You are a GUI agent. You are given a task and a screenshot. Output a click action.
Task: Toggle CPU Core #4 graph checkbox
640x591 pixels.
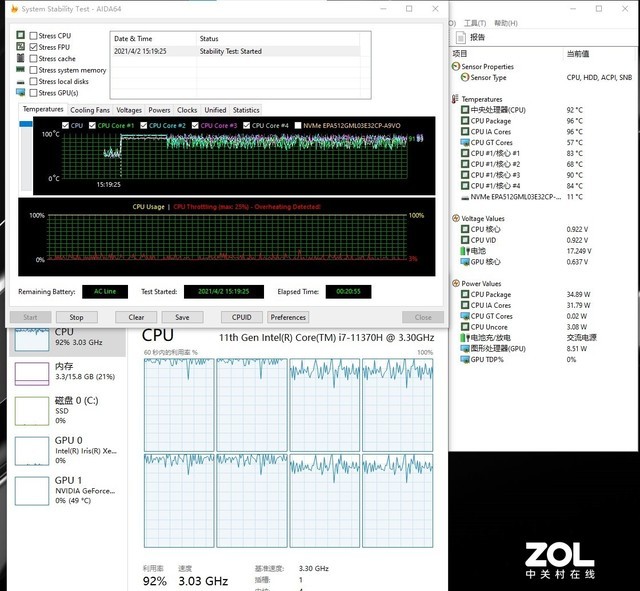(x=247, y=125)
